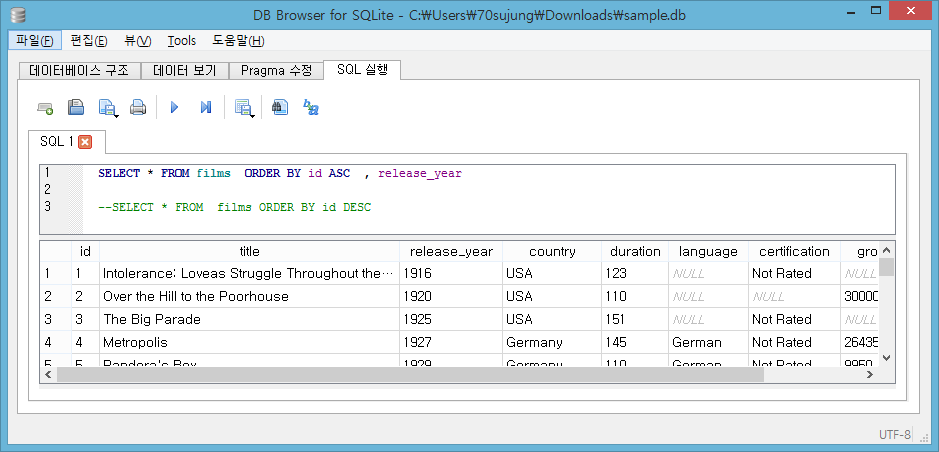Sort by release_year column header
Screen dimensions: 939x452
pos(451,251)
